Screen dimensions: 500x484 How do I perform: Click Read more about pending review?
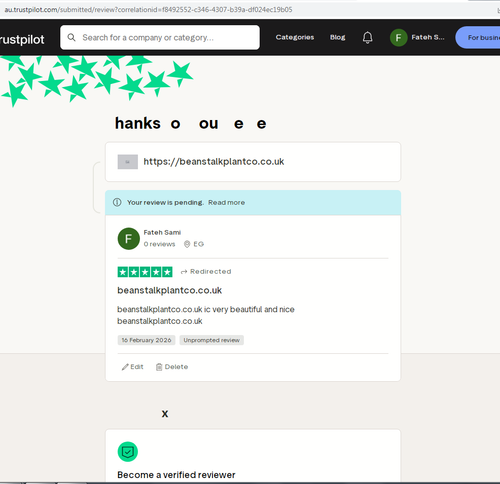[x=227, y=202]
